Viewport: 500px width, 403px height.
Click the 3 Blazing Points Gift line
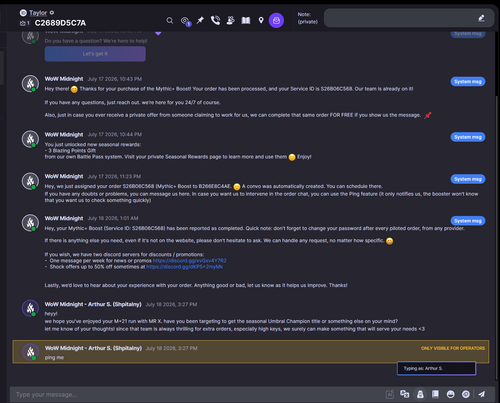(70, 151)
